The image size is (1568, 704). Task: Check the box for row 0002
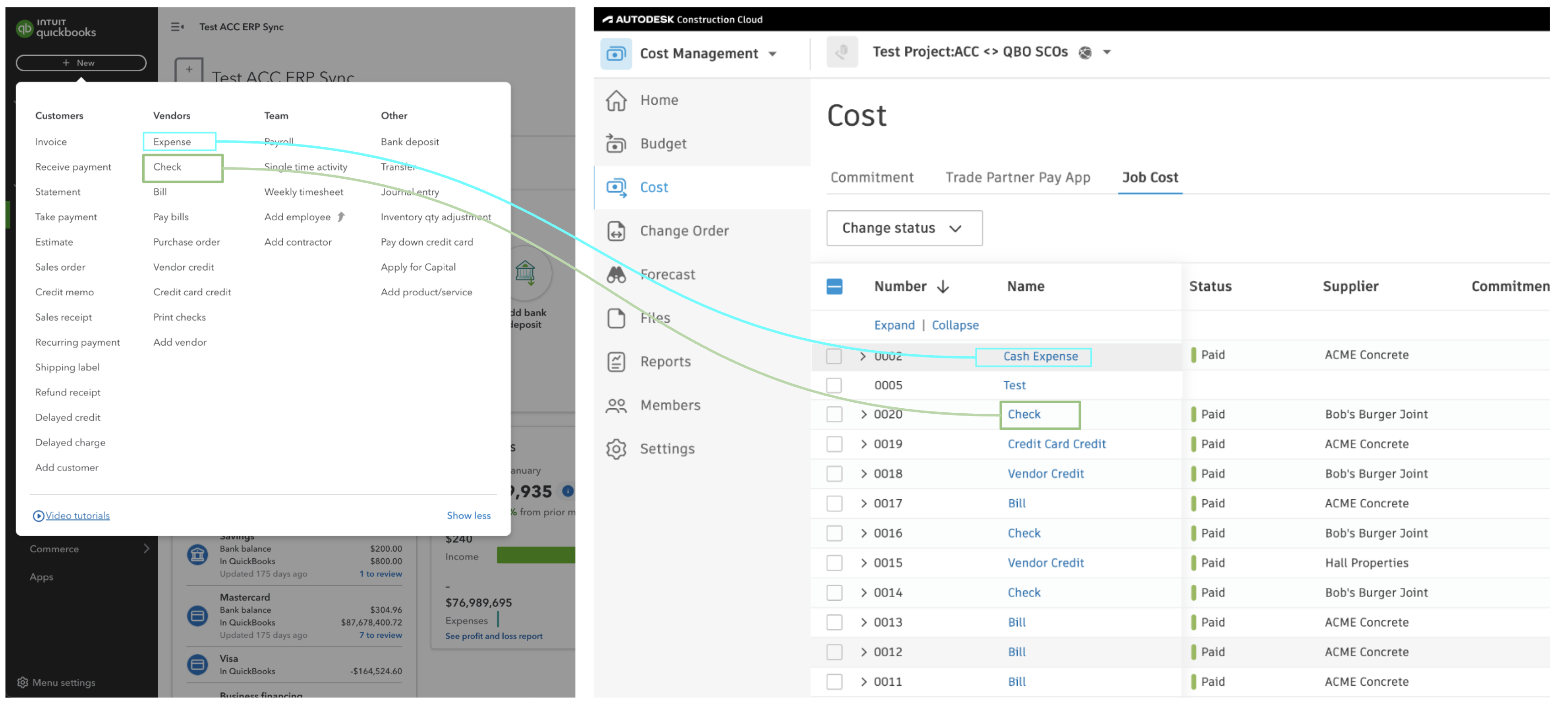pyautogui.click(x=834, y=357)
